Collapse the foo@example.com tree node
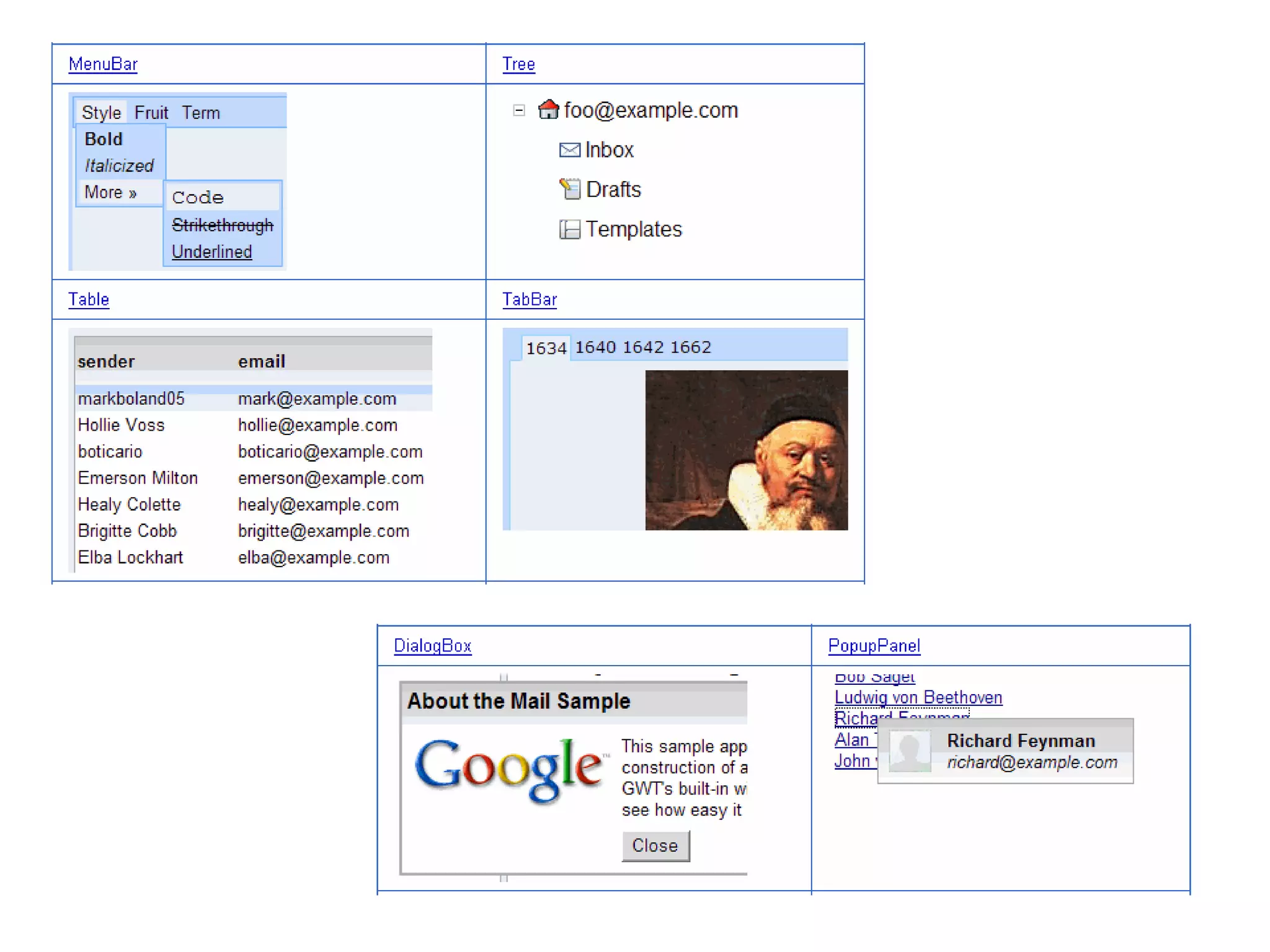 pyautogui.click(x=519, y=110)
